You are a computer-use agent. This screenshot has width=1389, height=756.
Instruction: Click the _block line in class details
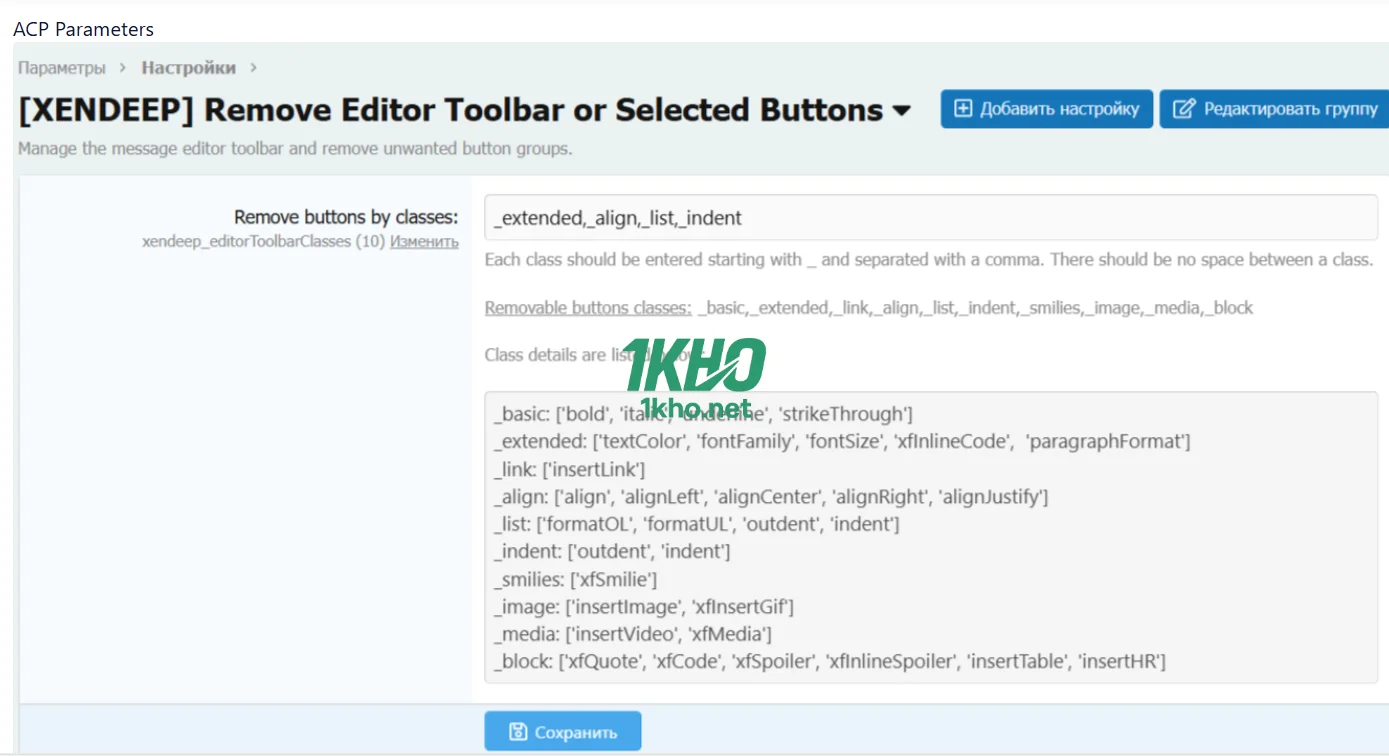click(x=829, y=661)
